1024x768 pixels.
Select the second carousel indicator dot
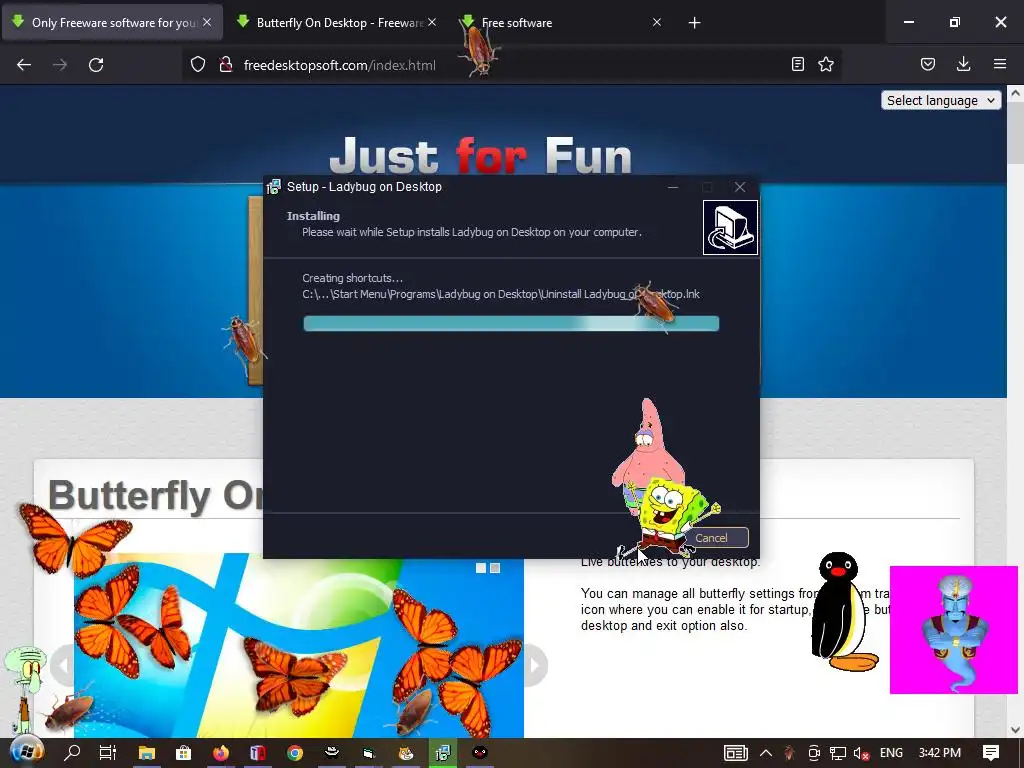point(495,568)
